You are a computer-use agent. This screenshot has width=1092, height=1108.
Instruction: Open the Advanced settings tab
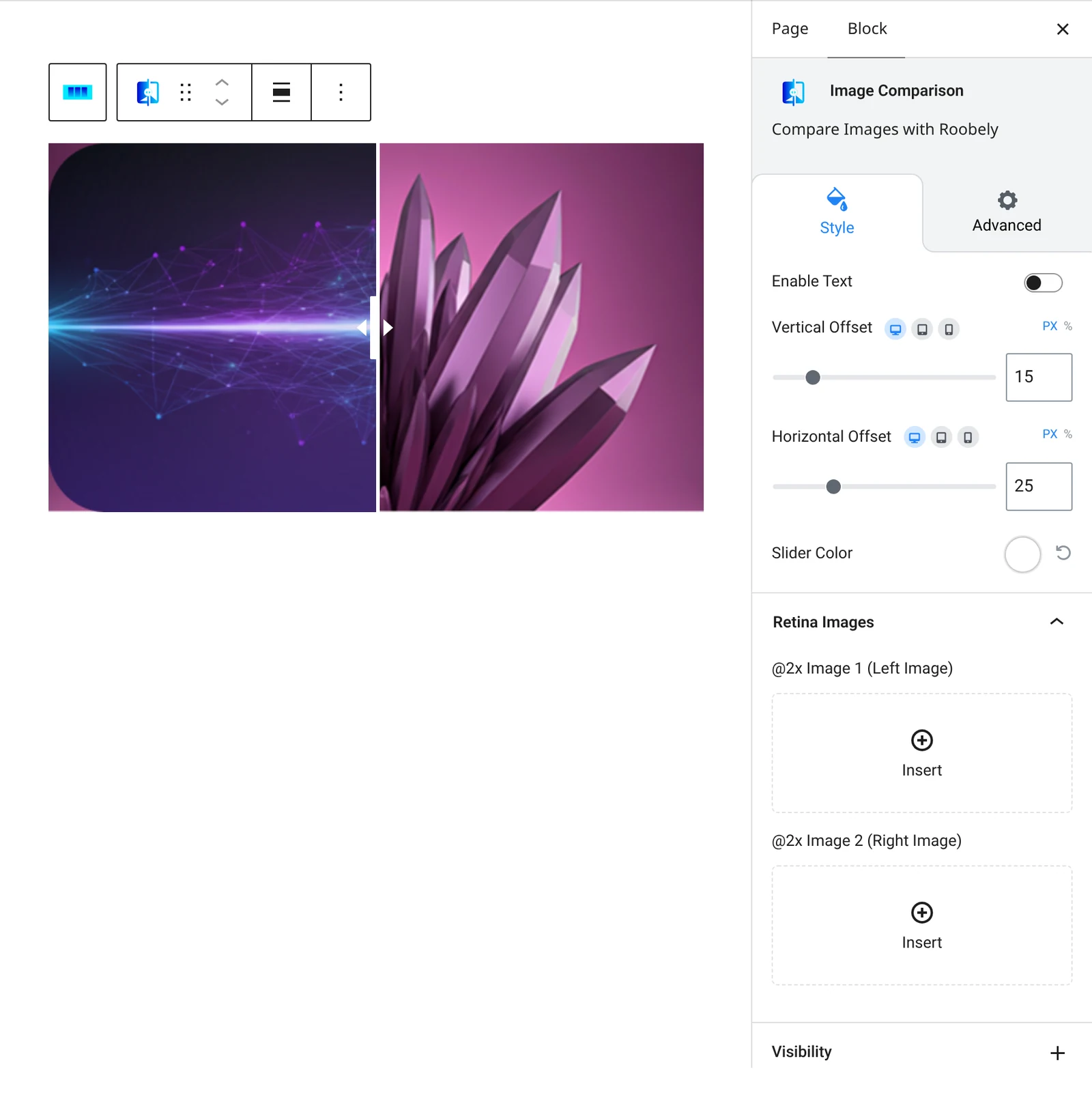(1007, 212)
